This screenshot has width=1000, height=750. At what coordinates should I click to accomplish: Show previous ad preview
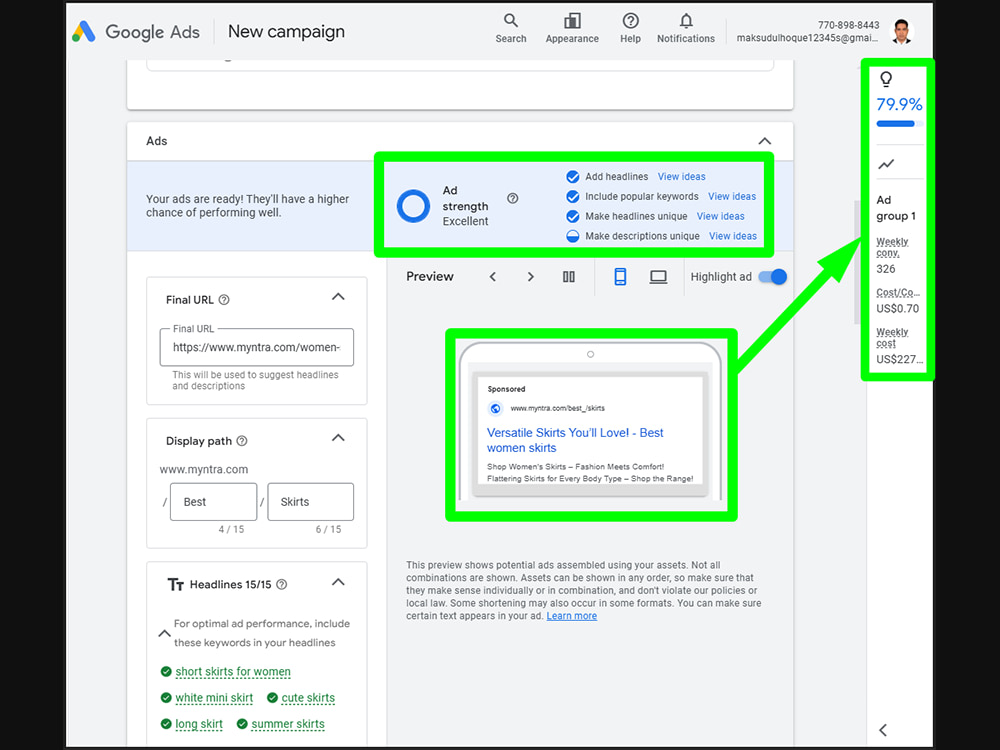[492, 277]
